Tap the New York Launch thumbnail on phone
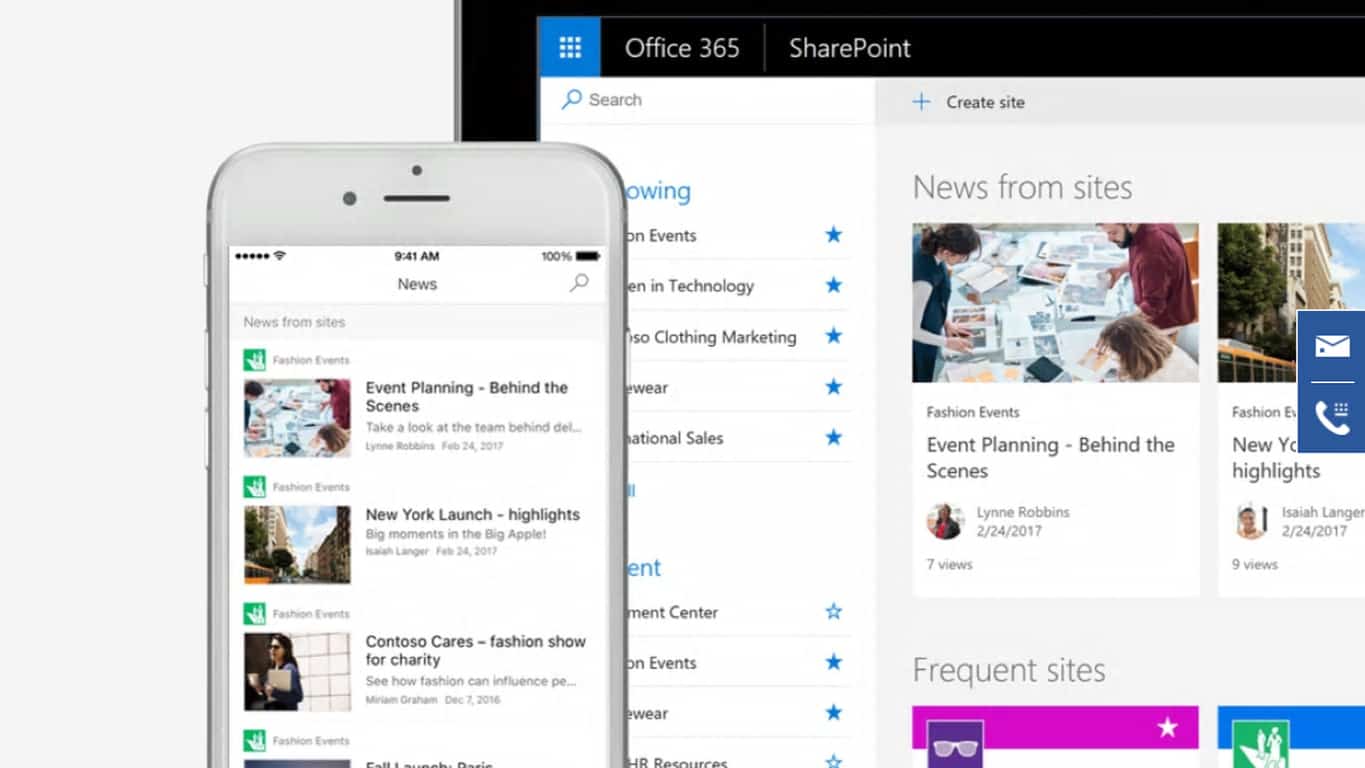The image size is (1365, 768). (297, 545)
